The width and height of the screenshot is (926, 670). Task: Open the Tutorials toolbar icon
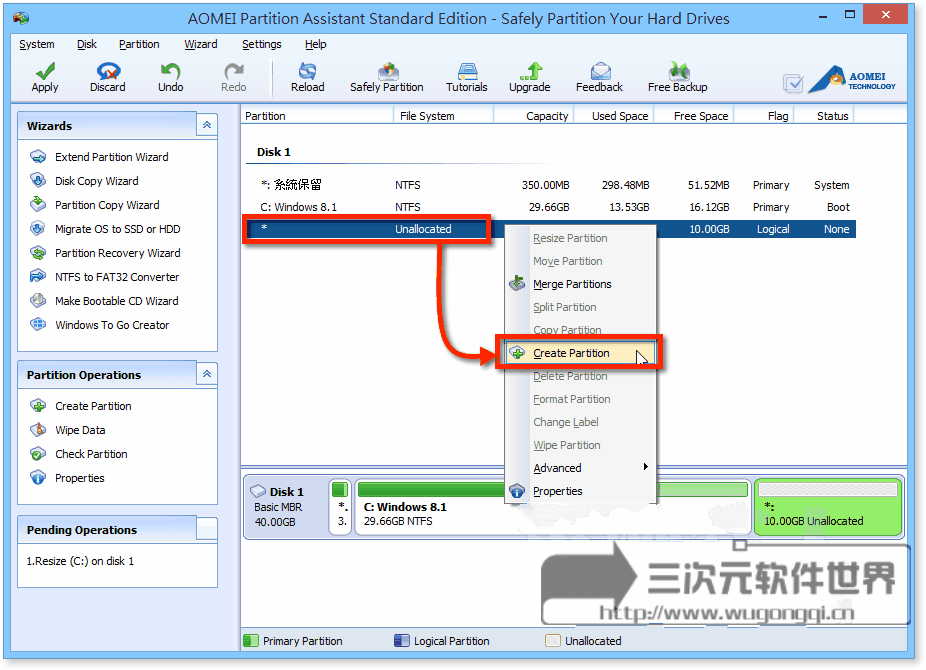click(466, 77)
